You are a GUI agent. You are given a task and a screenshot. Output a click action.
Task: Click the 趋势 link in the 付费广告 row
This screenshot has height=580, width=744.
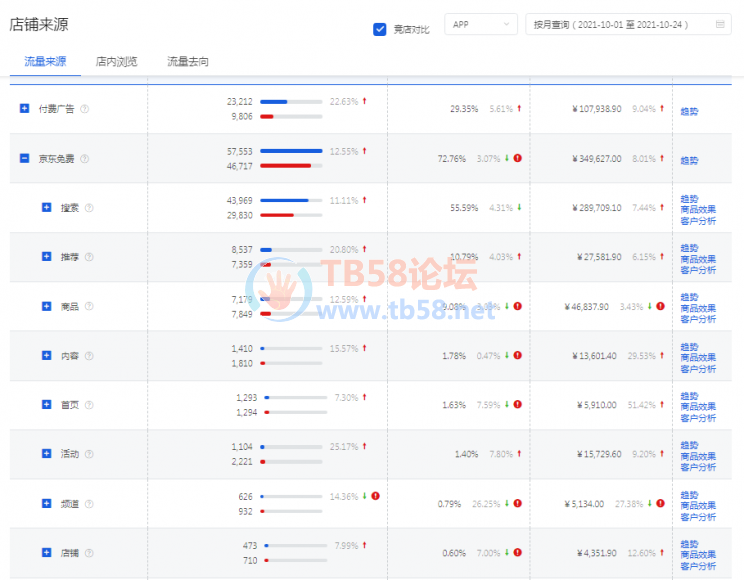coord(689,111)
